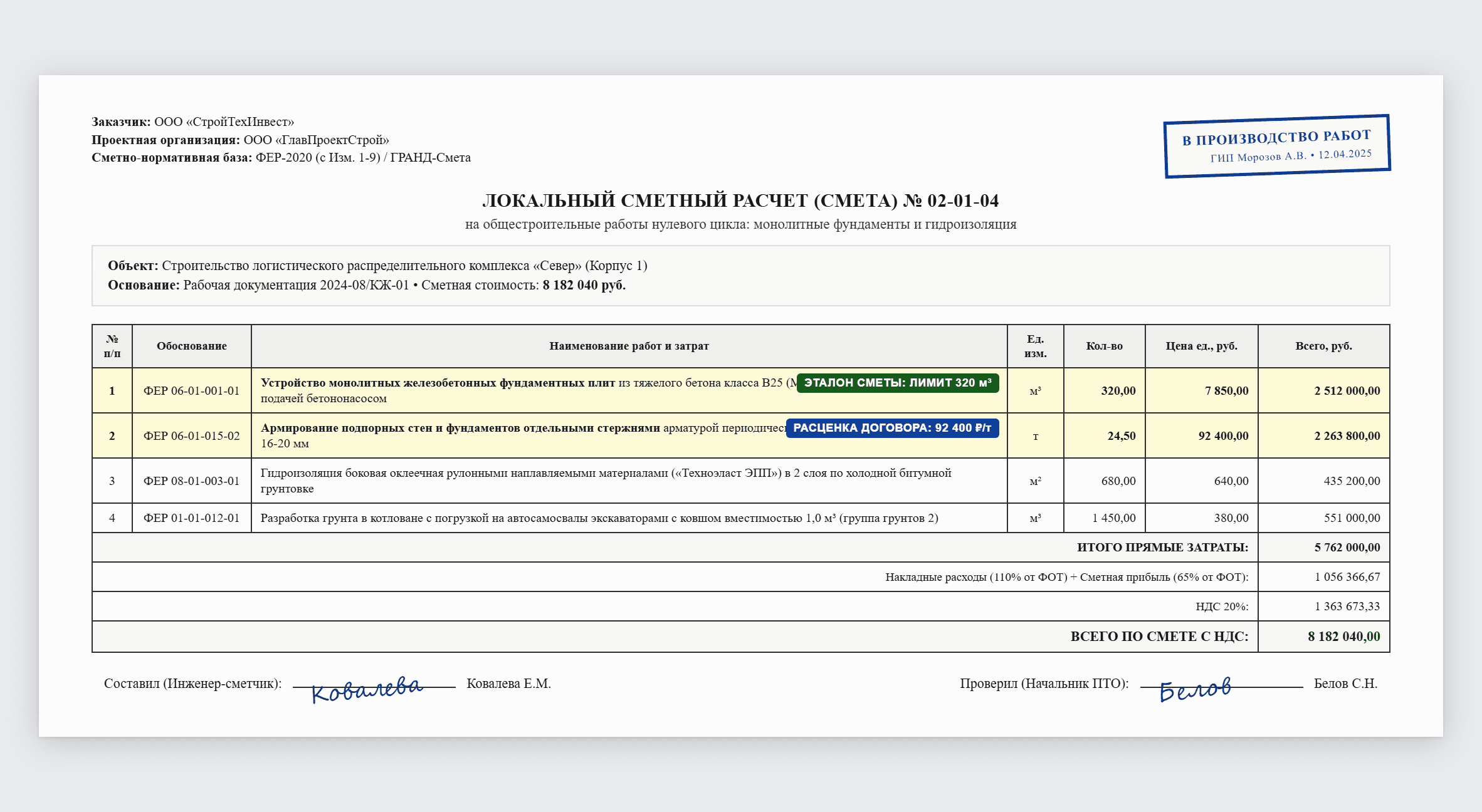Click the row 3 description starting 'Гидроизоляция боковая'
This screenshot has width=1482, height=812.
click(x=606, y=481)
